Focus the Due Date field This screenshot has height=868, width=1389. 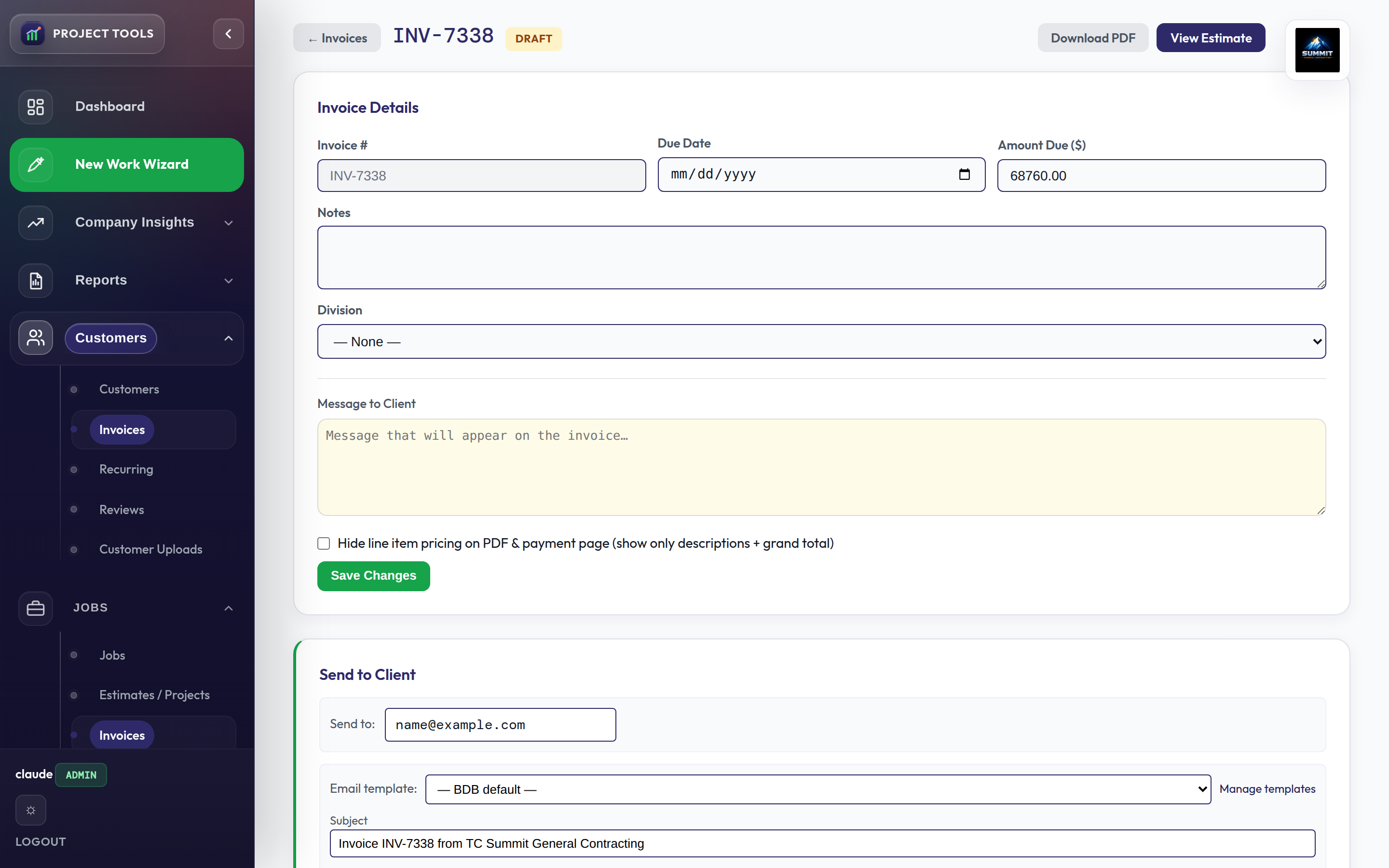click(821, 175)
